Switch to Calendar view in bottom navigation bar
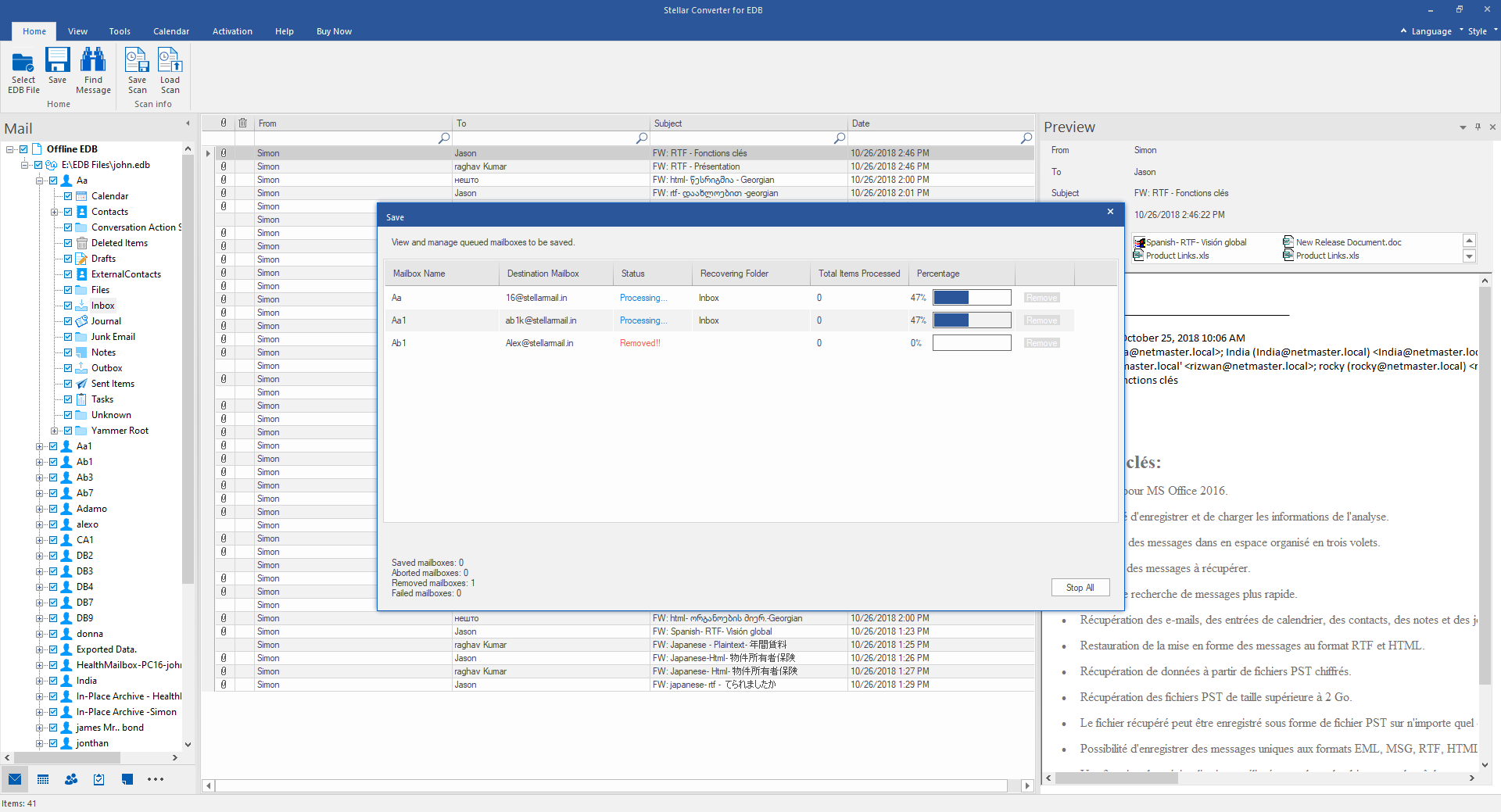 [43, 779]
